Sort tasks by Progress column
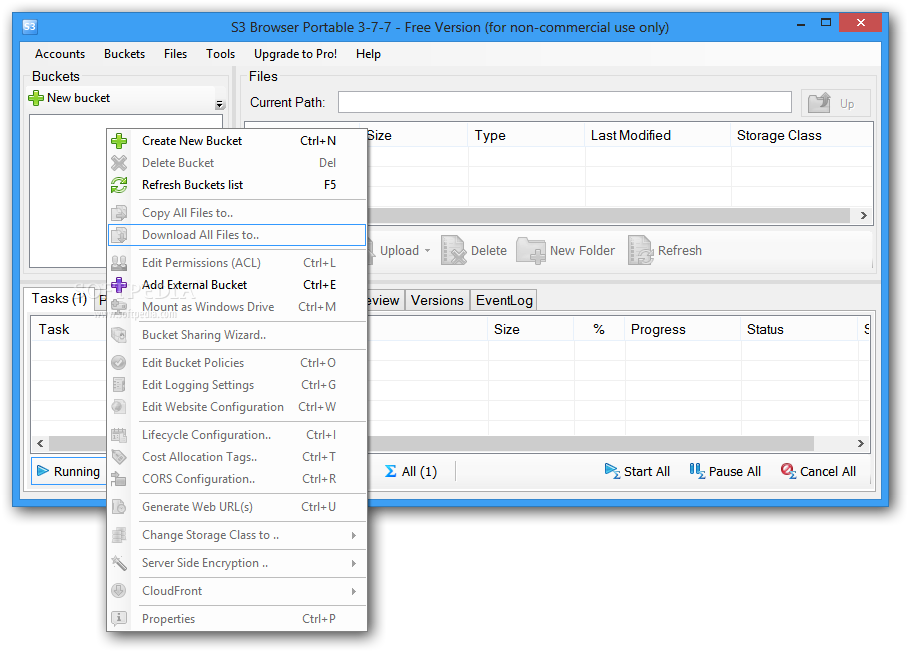 coord(683,329)
